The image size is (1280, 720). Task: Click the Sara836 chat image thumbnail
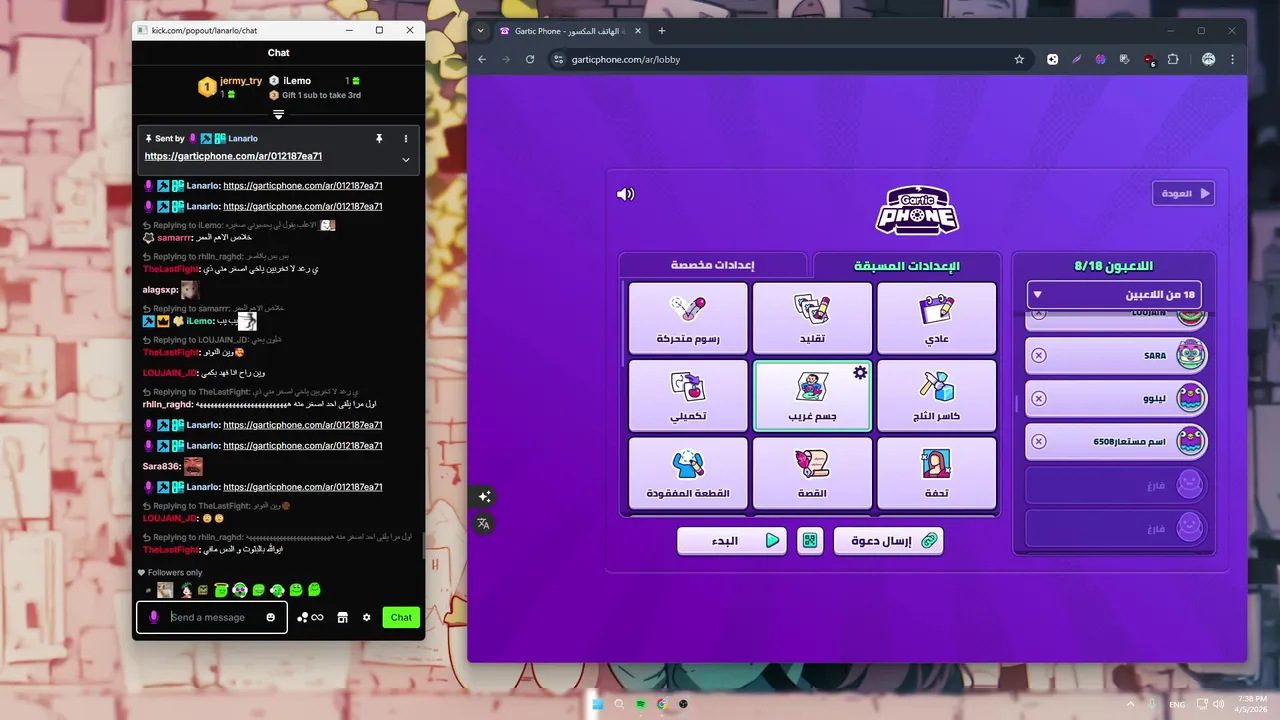[193, 466]
